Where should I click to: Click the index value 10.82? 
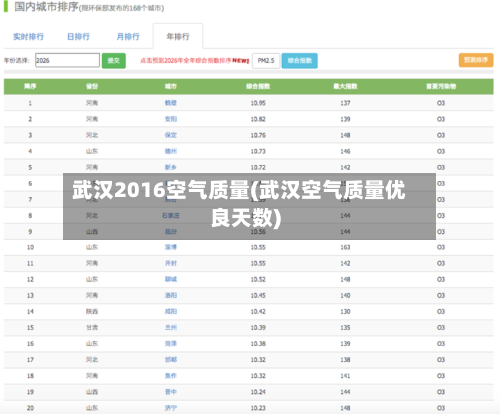tap(258, 119)
